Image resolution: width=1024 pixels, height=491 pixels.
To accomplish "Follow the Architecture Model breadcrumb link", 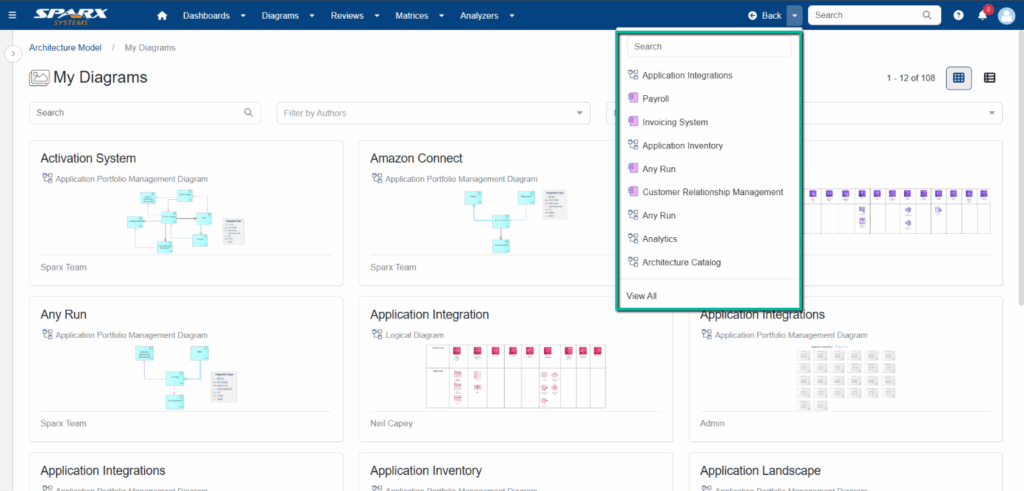I will point(65,48).
